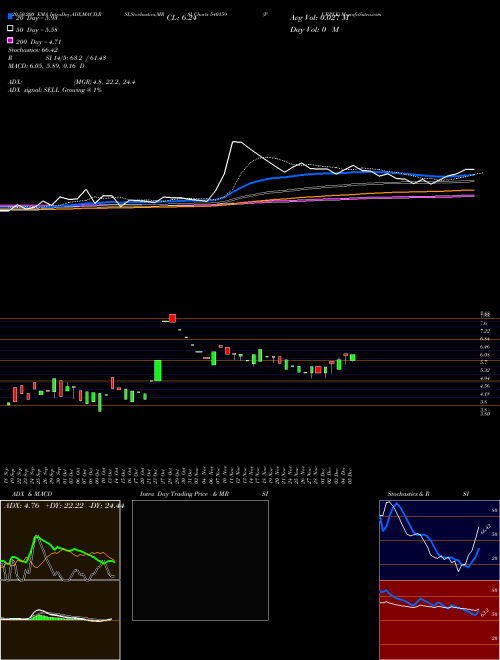This screenshot has width=500, height=660.
Task: Click the 5.7 price axis label
Action: (x=484, y=362)
